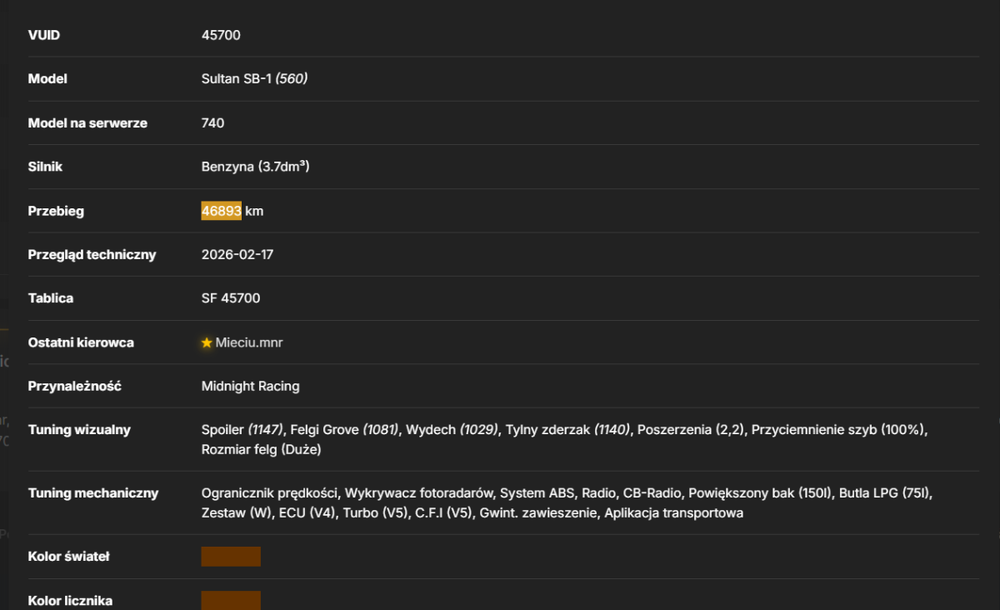Click the Turbo (V5) entry
The height and width of the screenshot is (610, 1000).
(x=375, y=512)
